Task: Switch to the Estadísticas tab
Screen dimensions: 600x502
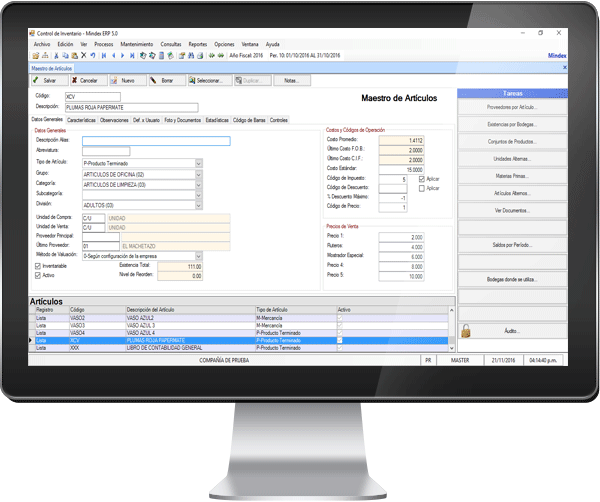Action: (217, 120)
